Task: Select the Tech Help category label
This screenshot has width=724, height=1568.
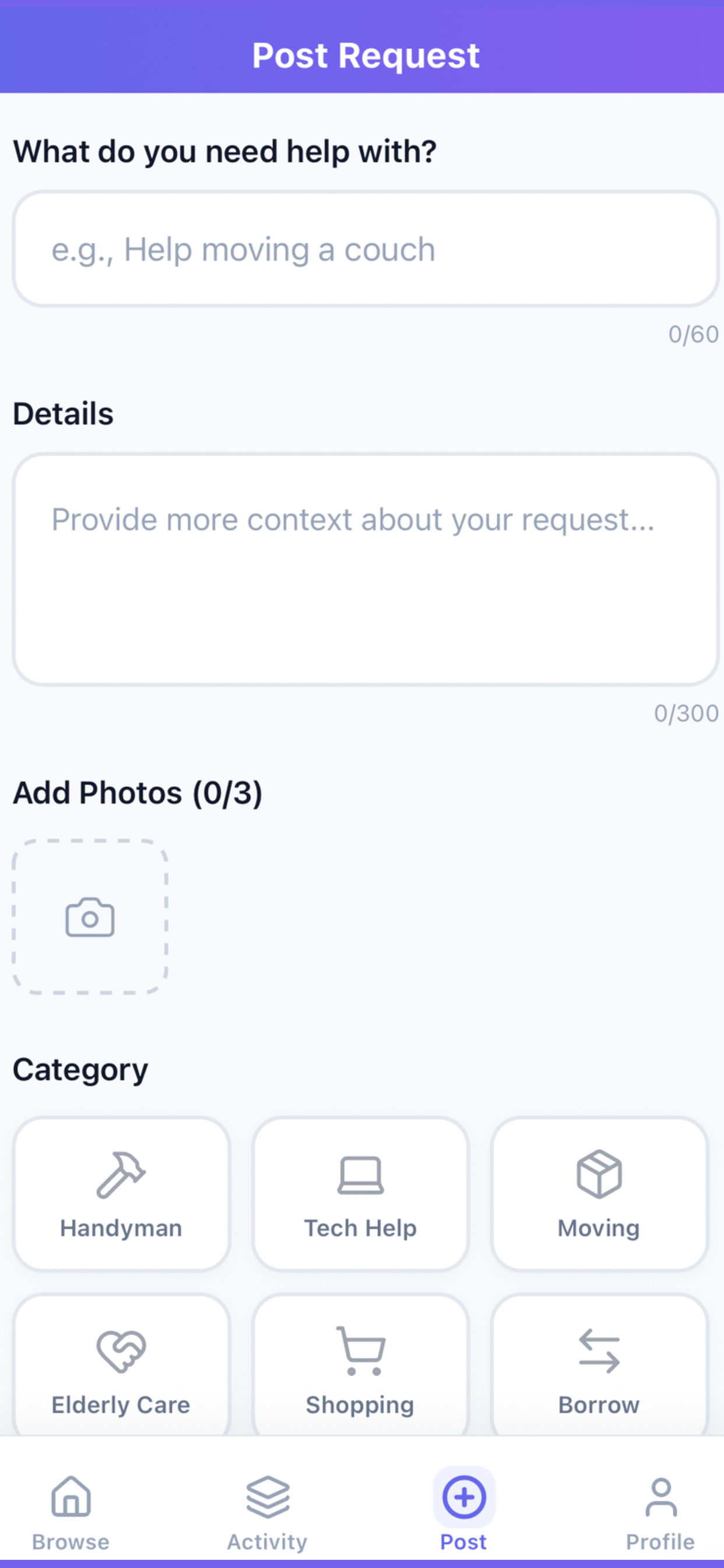Action: pyautogui.click(x=360, y=1228)
